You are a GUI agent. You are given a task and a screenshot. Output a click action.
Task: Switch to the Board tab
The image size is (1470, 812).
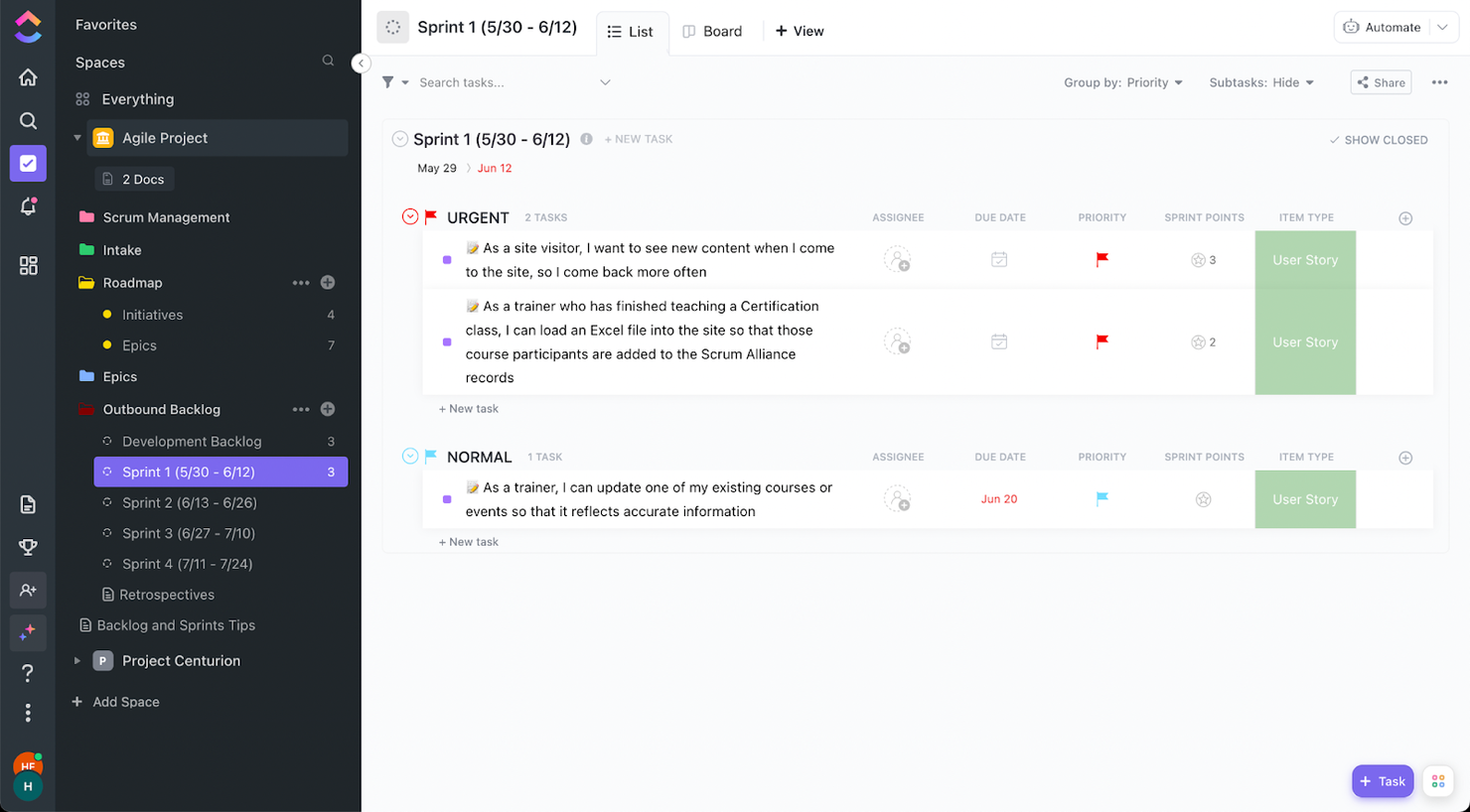pos(712,32)
